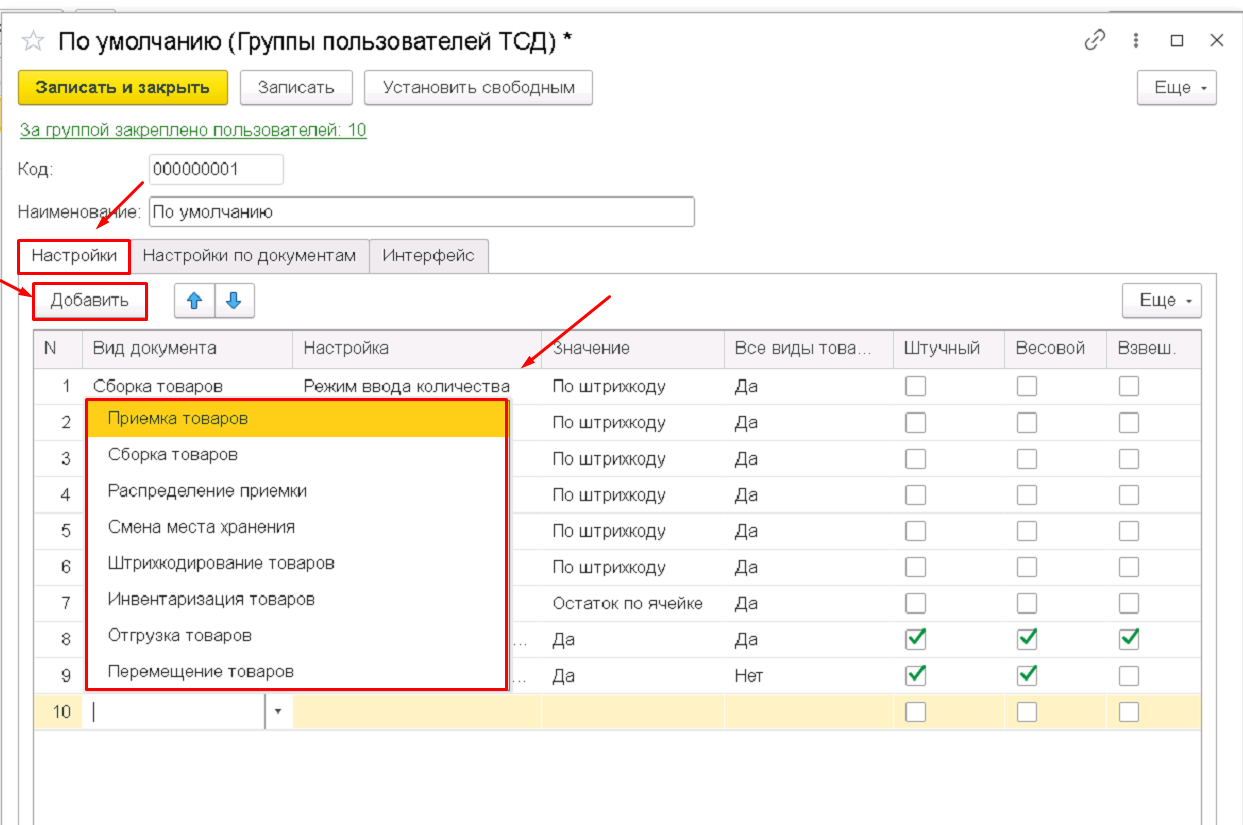
Task: Open linked users count link
Action: click(x=193, y=130)
